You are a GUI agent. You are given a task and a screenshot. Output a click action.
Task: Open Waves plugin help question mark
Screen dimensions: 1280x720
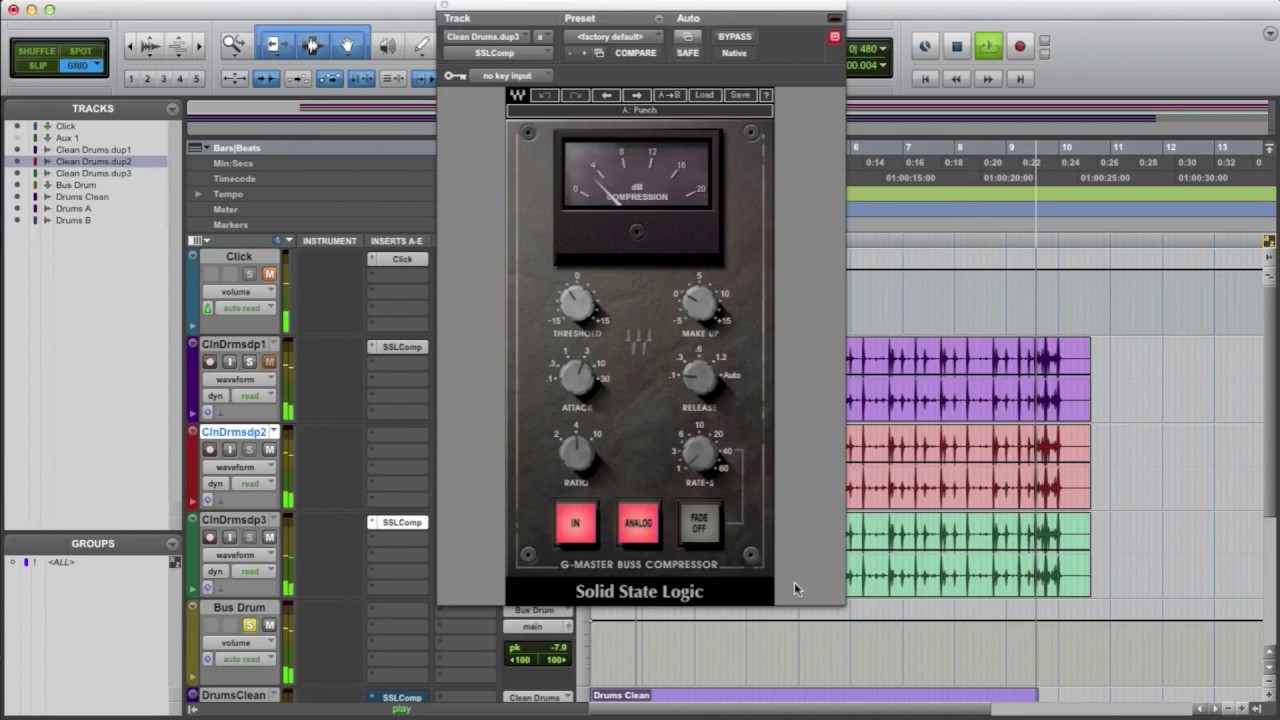[x=766, y=95]
